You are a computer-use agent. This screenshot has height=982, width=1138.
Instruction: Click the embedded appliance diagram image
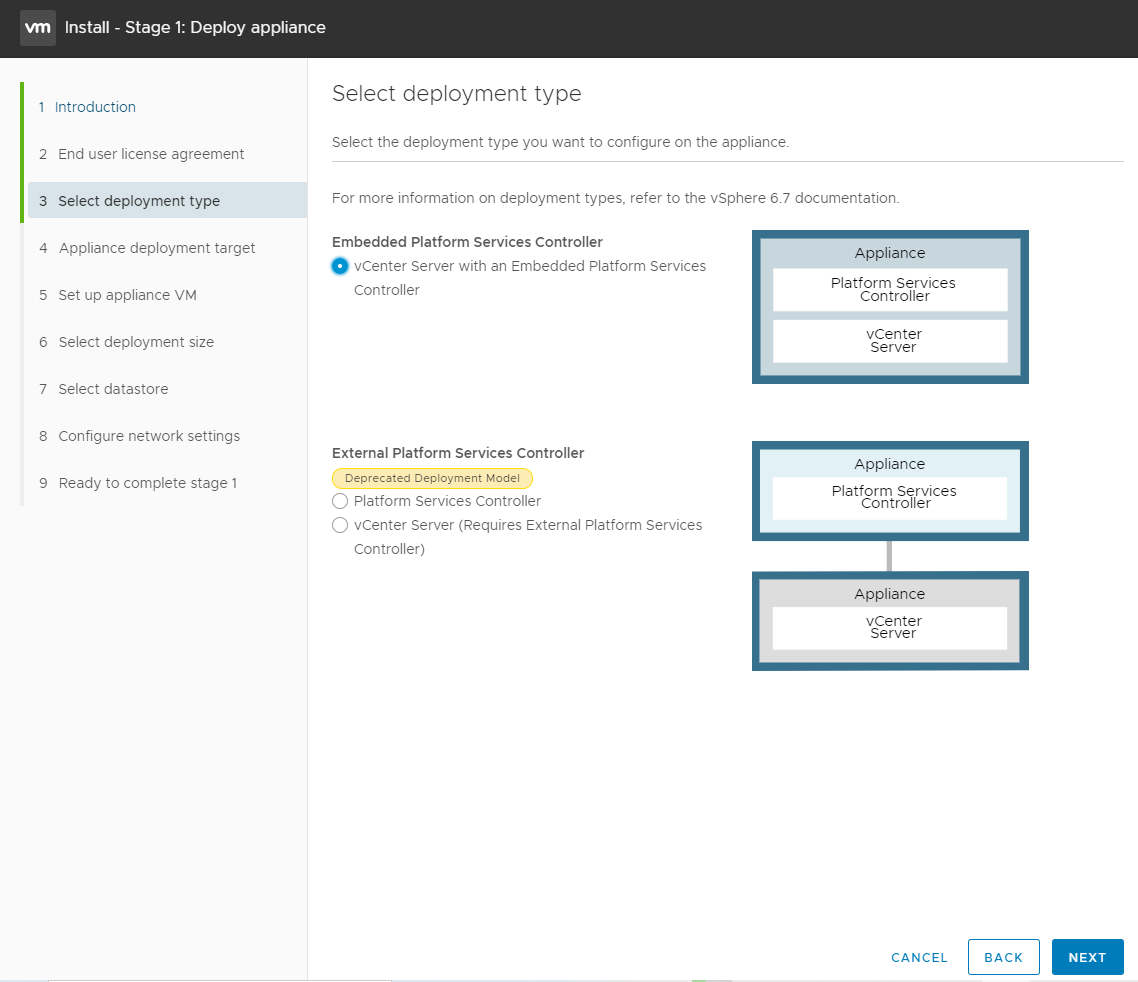click(x=891, y=307)
